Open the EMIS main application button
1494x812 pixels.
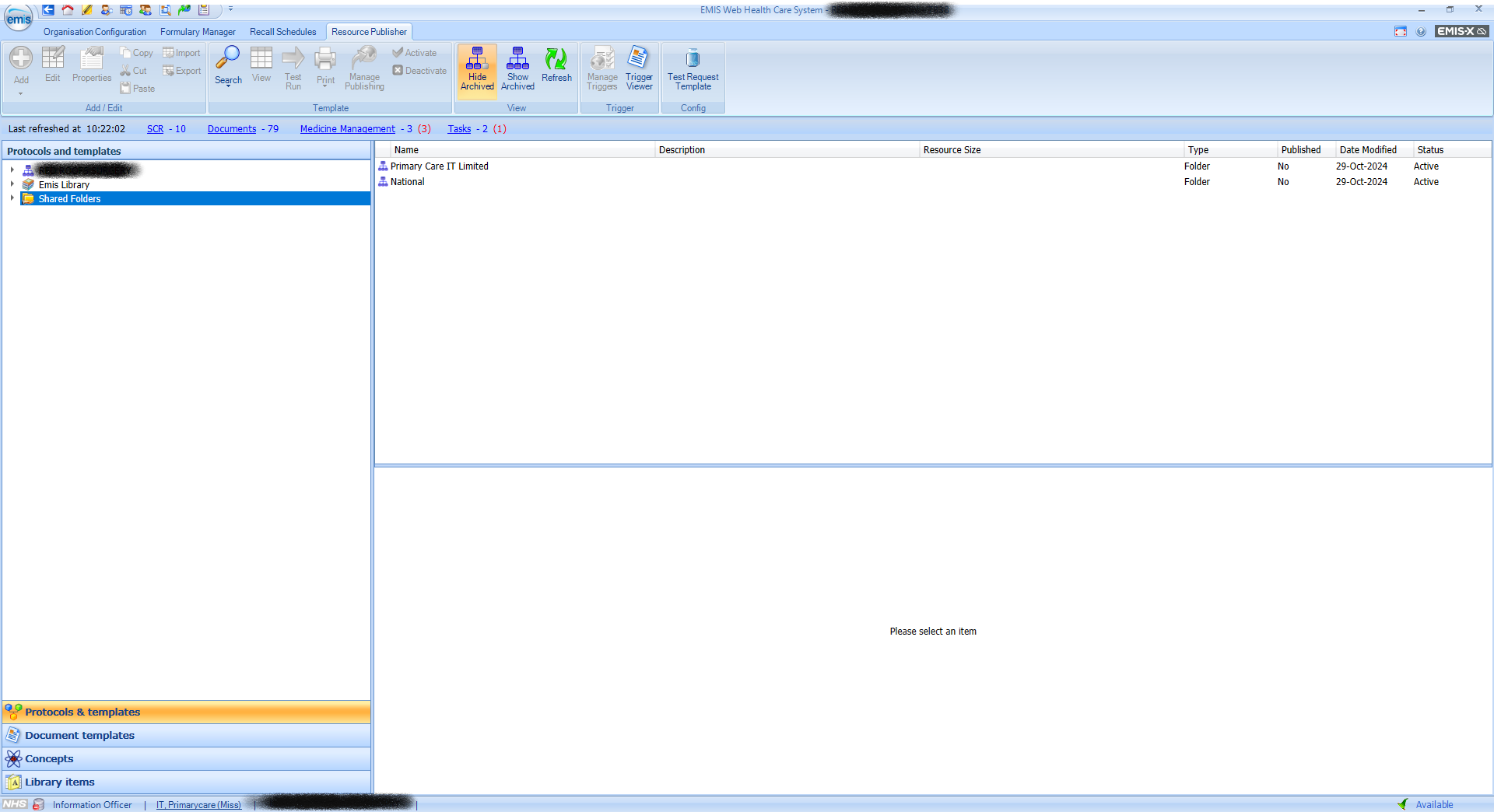[18, 19]
